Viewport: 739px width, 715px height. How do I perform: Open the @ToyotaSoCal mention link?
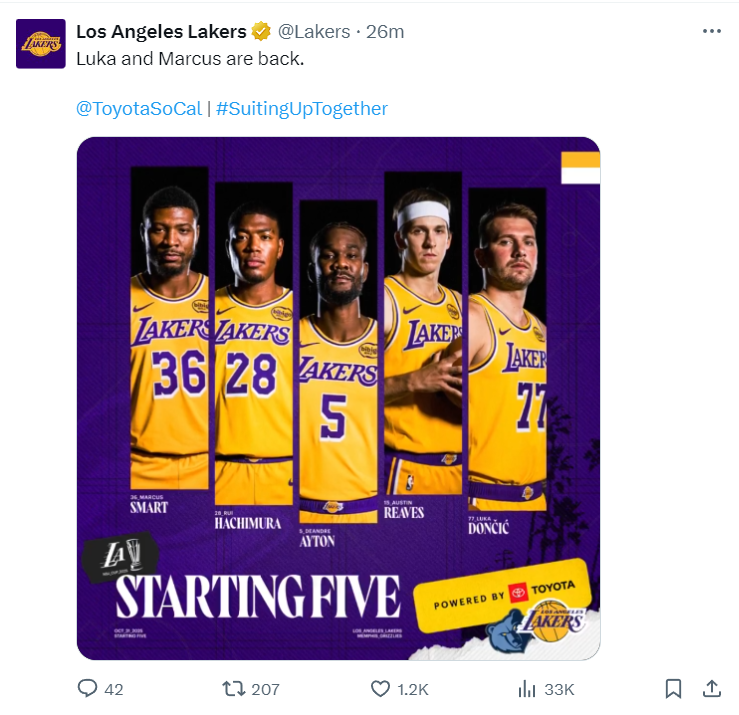coord(139,109)
